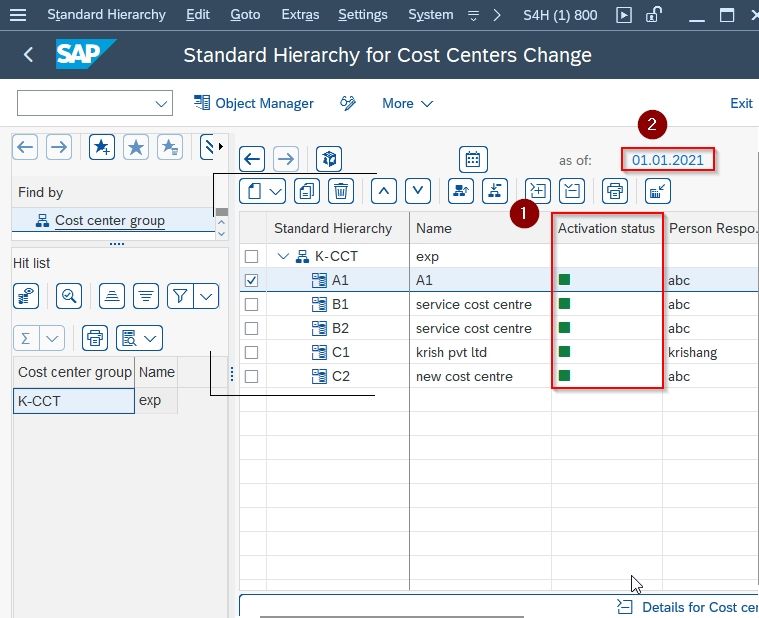
Task: Go back using the header back arrow
Action: click(29, 54)
